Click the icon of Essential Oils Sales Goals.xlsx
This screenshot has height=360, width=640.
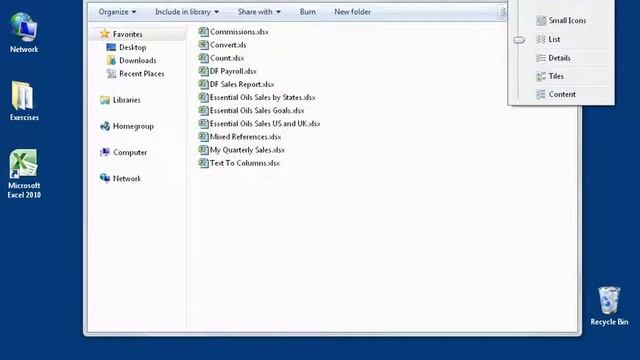(x=203, y=110)
